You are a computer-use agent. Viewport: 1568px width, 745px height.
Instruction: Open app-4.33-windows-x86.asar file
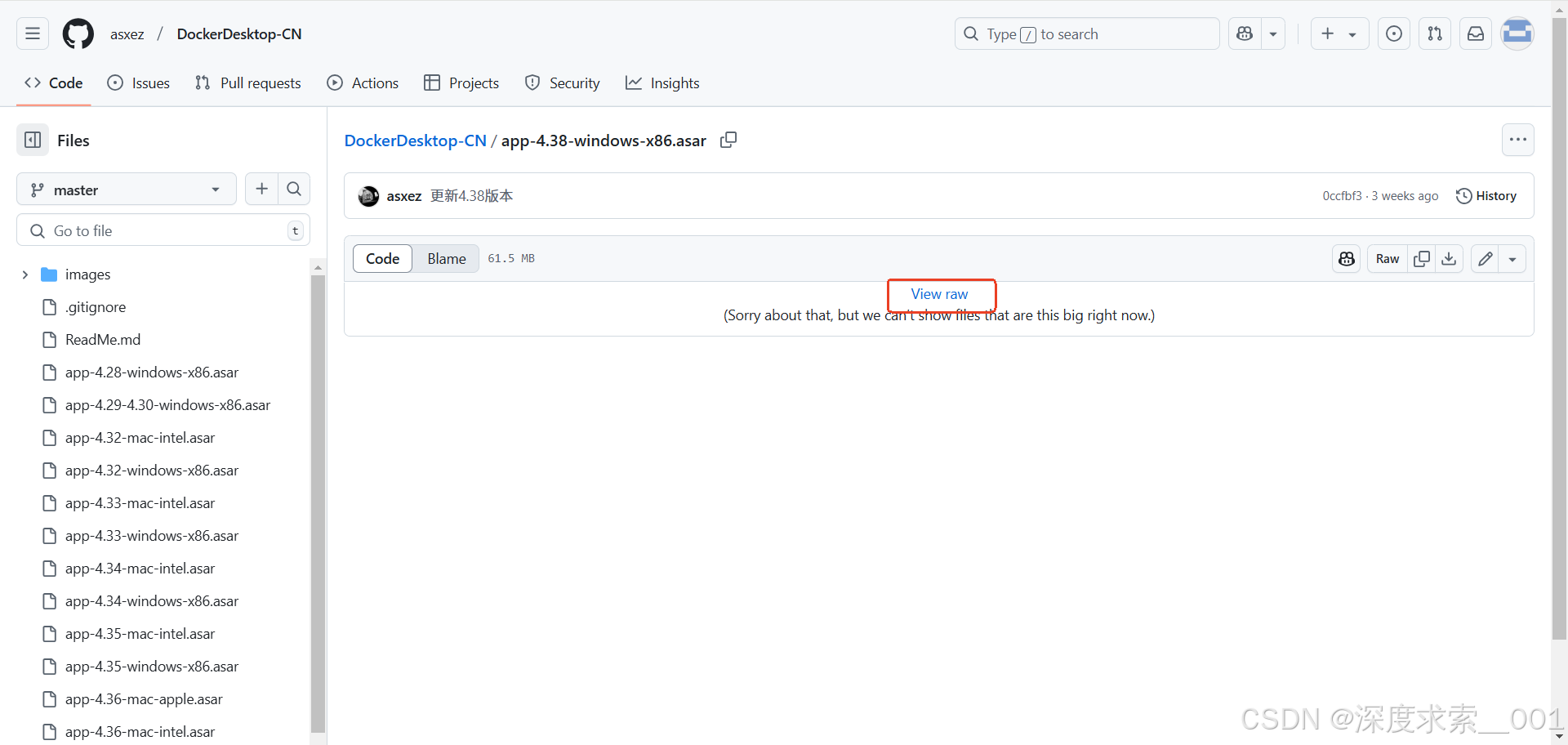(152, 536)
